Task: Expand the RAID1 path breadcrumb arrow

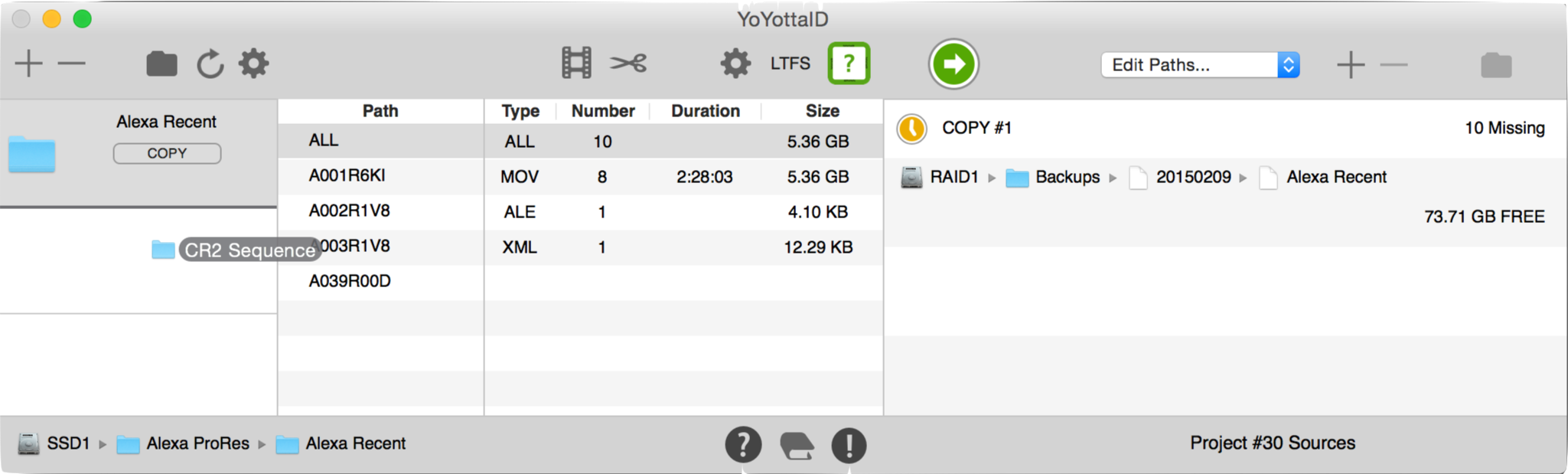Action: click(992, 178)
